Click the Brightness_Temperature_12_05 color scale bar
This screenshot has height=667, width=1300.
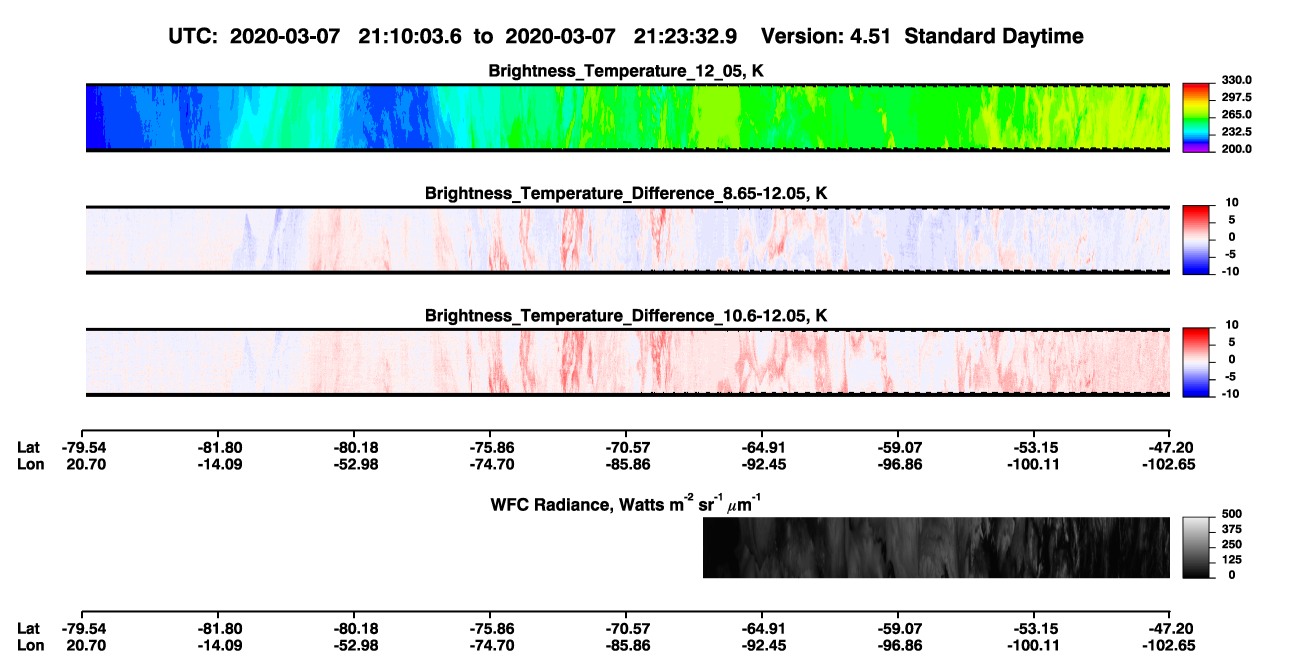tap(1195, 118)
